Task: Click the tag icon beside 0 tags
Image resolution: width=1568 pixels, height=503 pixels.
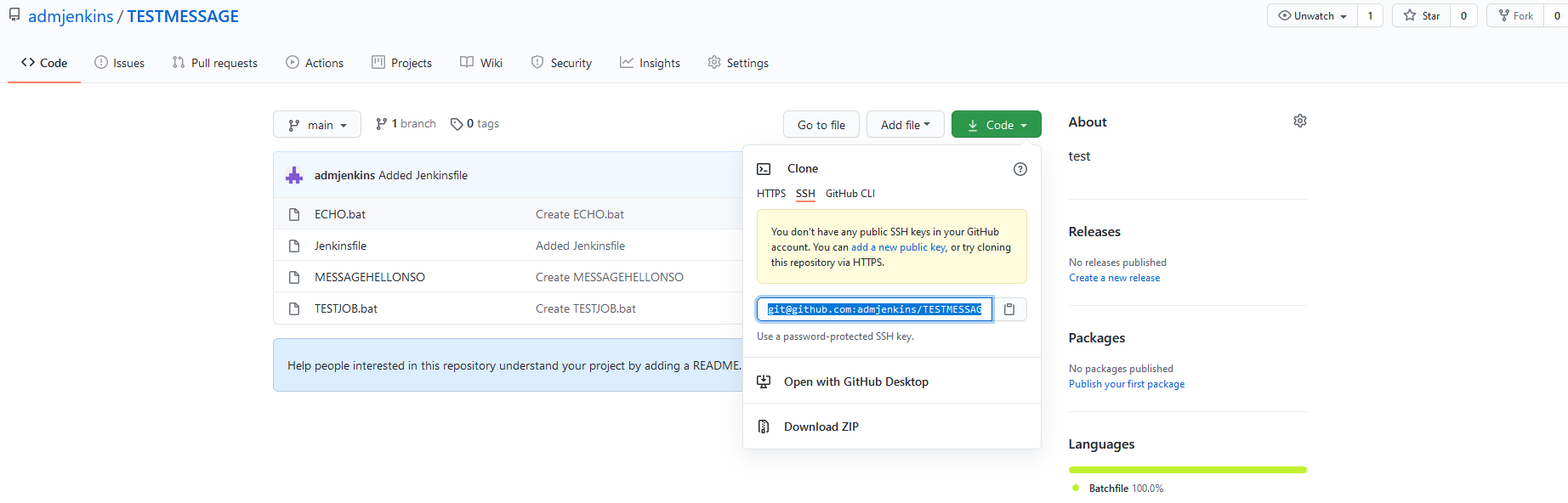Action: (x=457, y=124)
